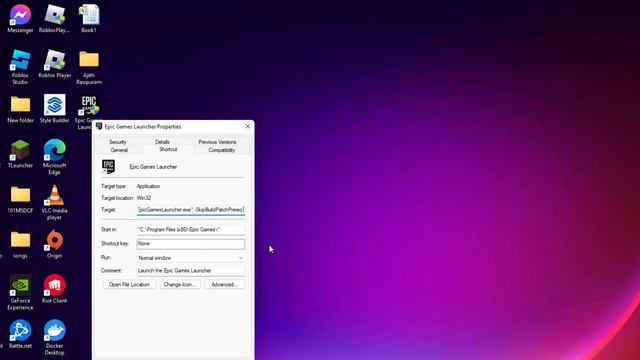The height and width of the screenshot is (360, 640).
Task: Open the Book1 spreadsheet file icon
Action: (x=89, y=18)
